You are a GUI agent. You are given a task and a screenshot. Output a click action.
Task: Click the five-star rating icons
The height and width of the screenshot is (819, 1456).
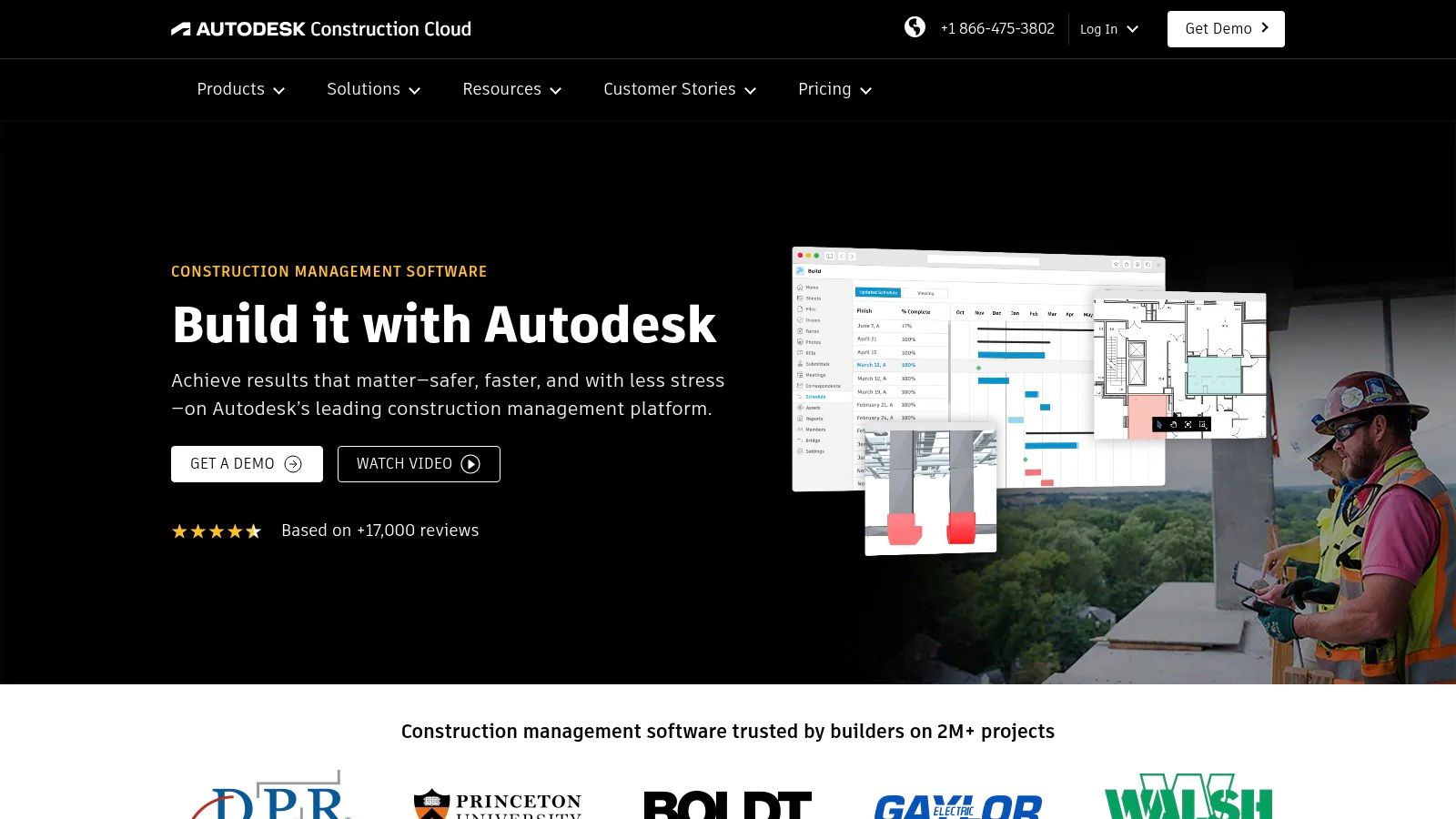point(217,531)
